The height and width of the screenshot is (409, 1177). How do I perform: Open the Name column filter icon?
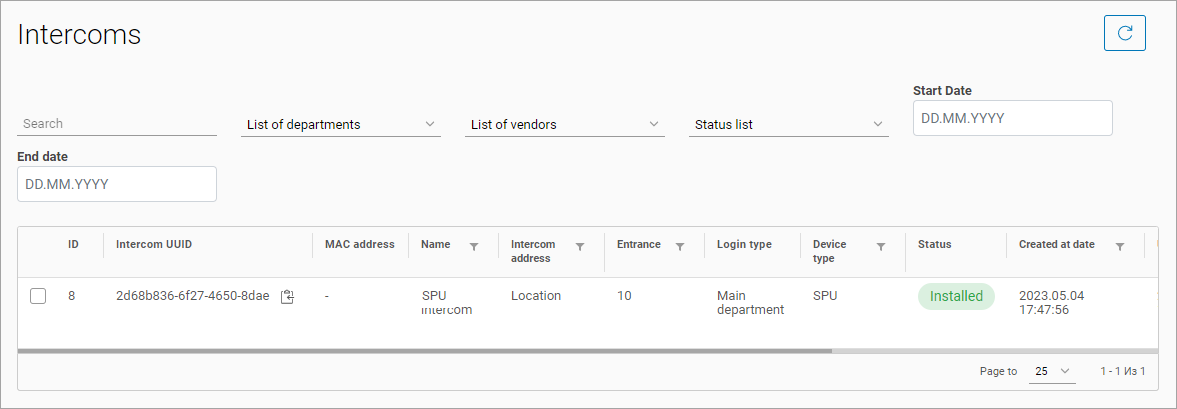click(x=474, y=246)
